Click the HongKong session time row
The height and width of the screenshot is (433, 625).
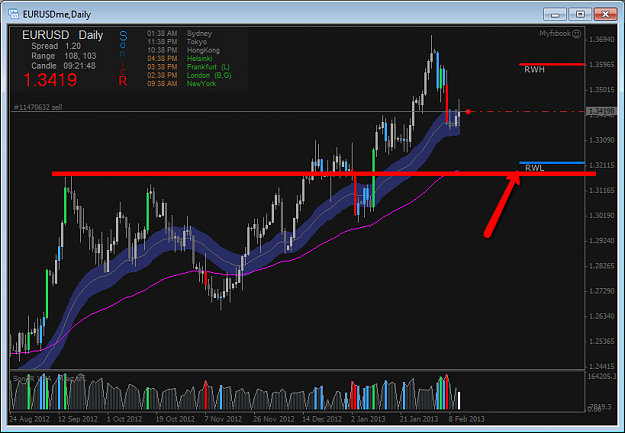pos(183,50)
